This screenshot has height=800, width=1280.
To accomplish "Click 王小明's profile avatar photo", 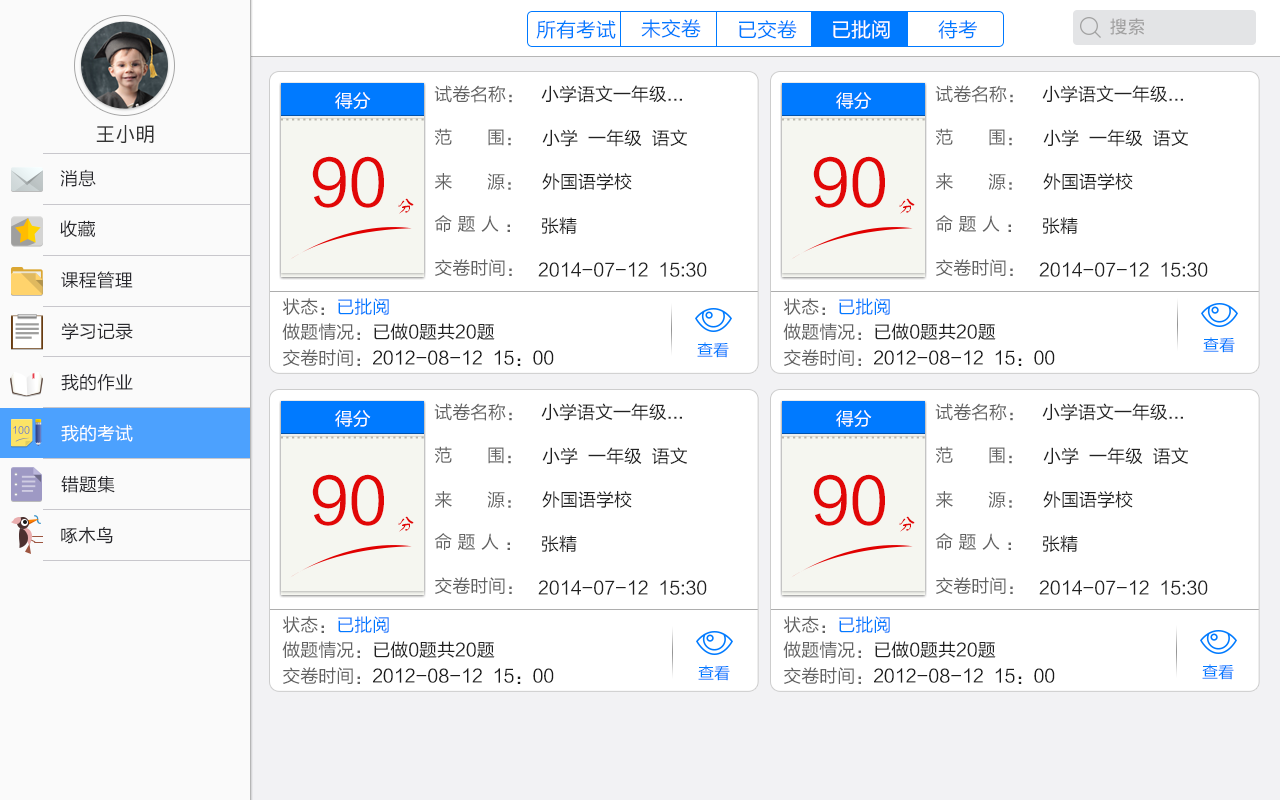I will [124, 64].
